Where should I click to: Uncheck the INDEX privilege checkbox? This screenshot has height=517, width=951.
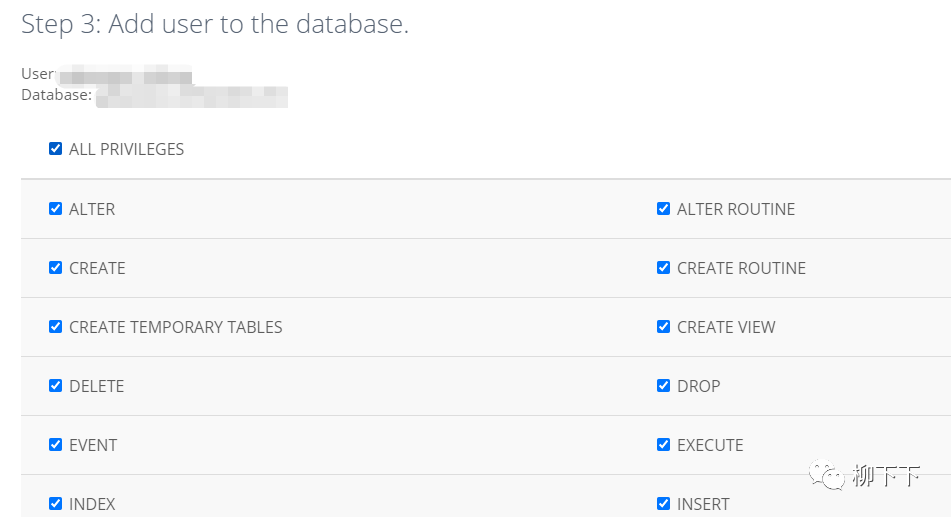pos(55,504)
